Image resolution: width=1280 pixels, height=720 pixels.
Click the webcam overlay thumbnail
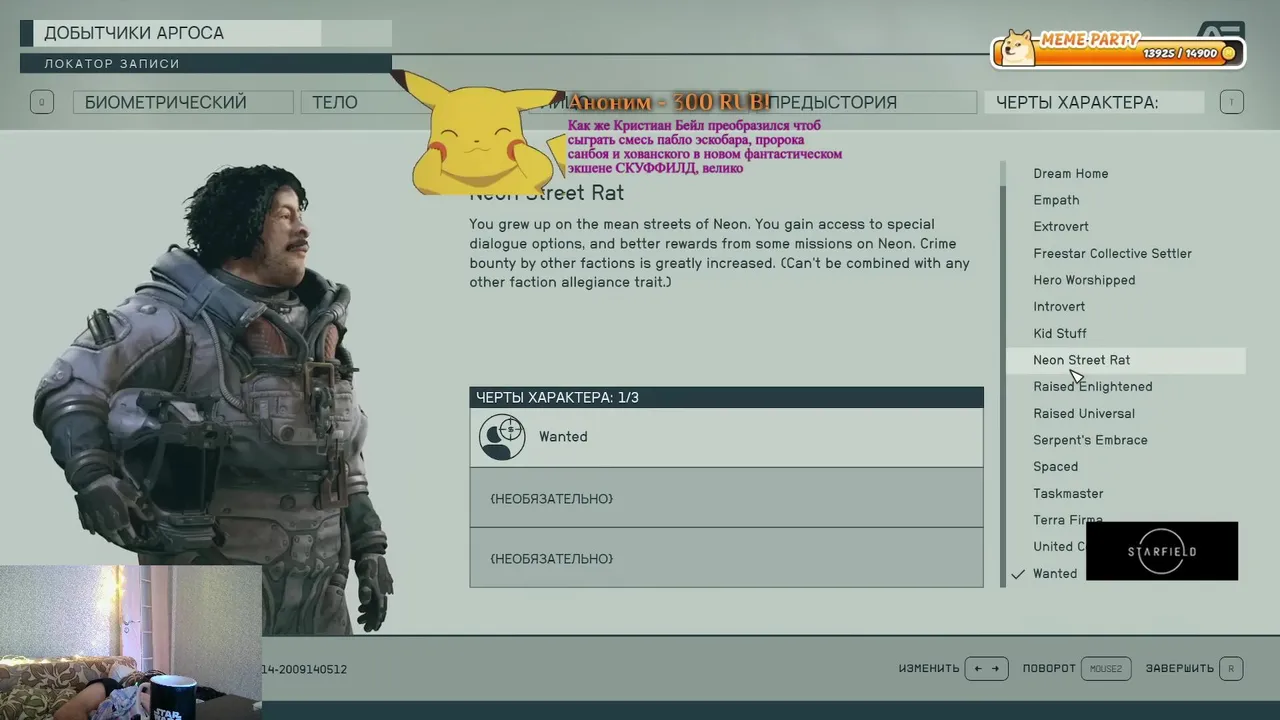click(131, 642)
